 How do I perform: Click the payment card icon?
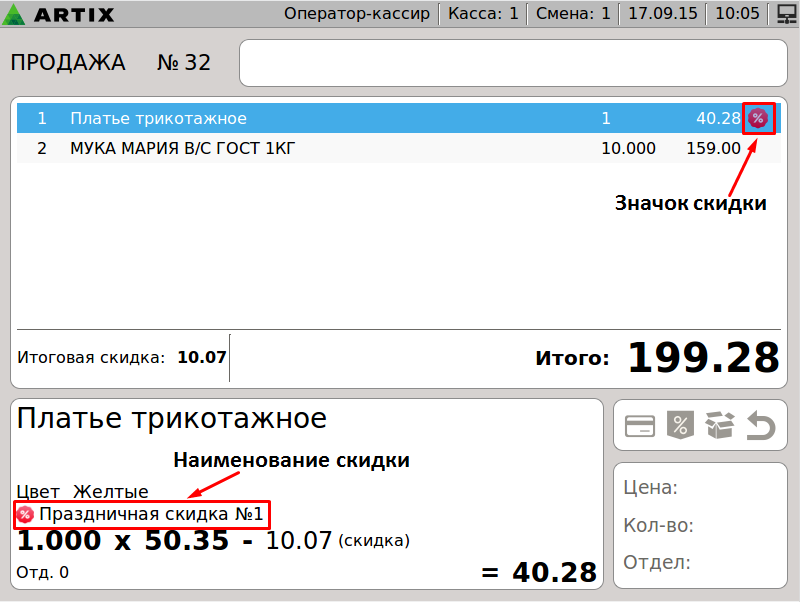tap(640, 426)
